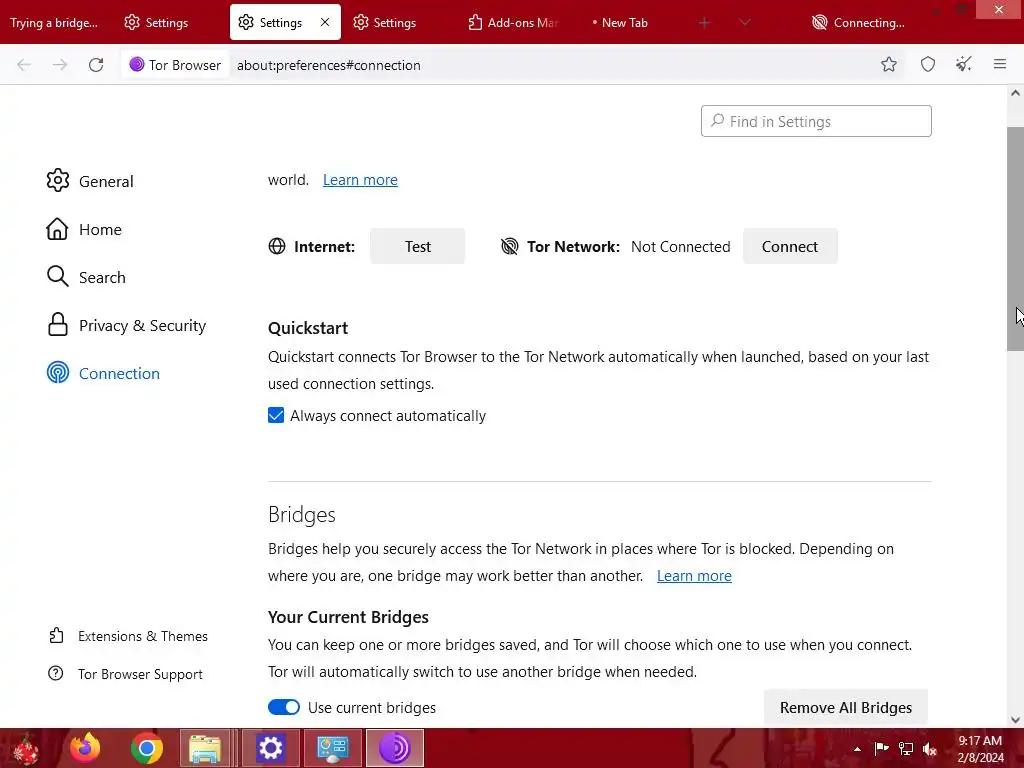The height and width of the screenshot is (768, 1024).
Task: Switch to the second Settings tab
Action: pyautogui.click(x=285, y=22)
